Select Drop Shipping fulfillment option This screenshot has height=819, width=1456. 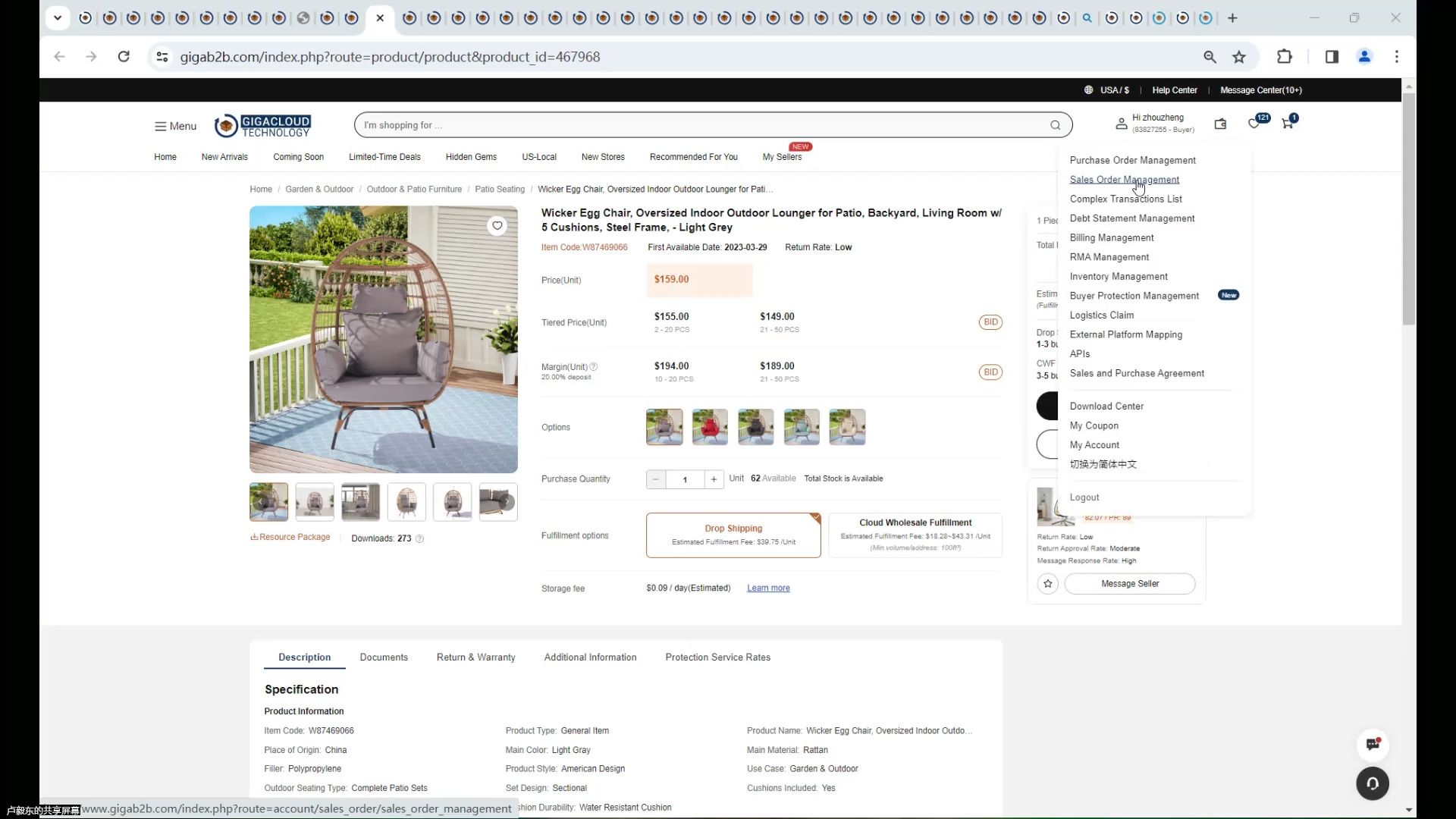(x=733, y=535)
